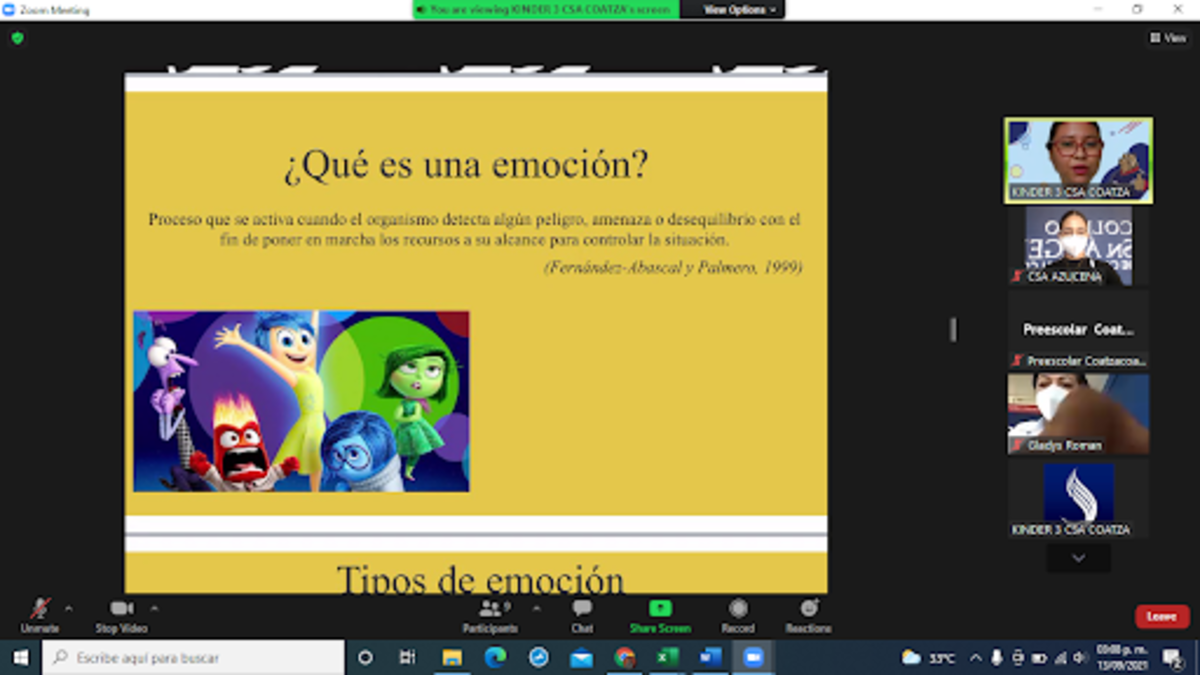Open the Chat panel
Viewport: 1200px width, 675px height.
click(582, 615)
